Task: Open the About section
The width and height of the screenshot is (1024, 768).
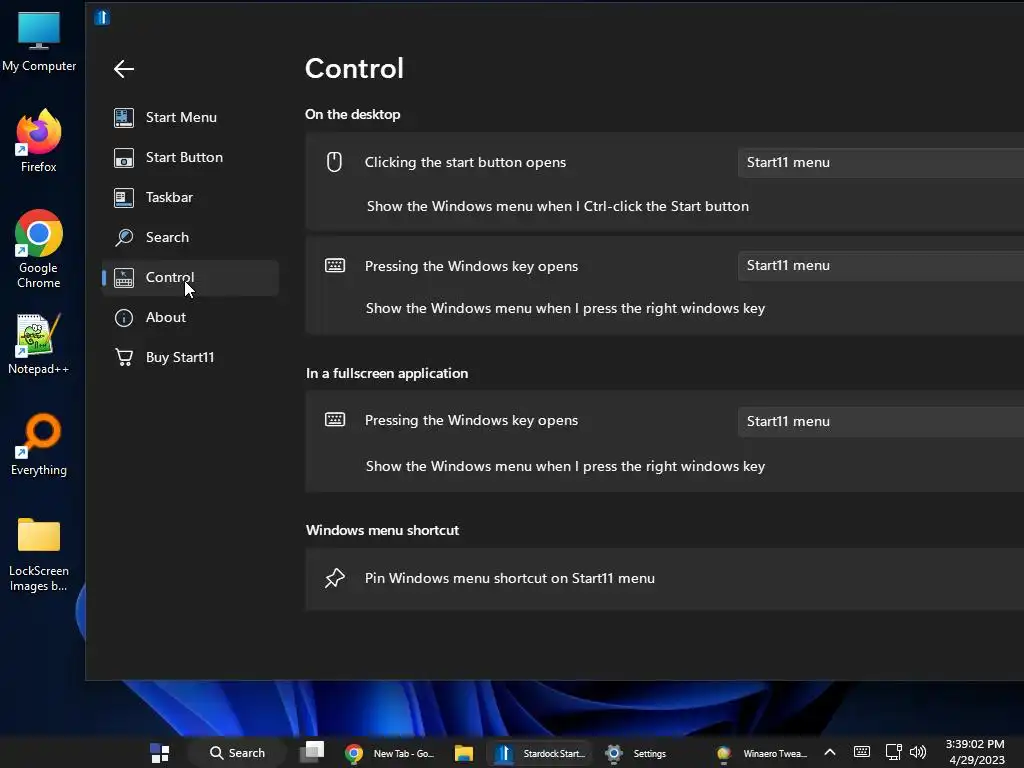Action: (x=190, y=317)
